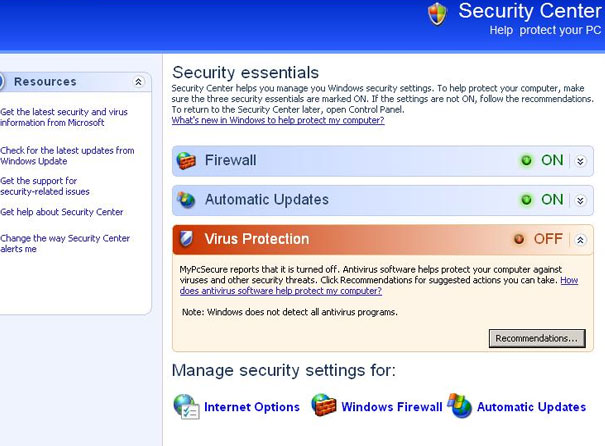Click the Recommendations button

537,338
